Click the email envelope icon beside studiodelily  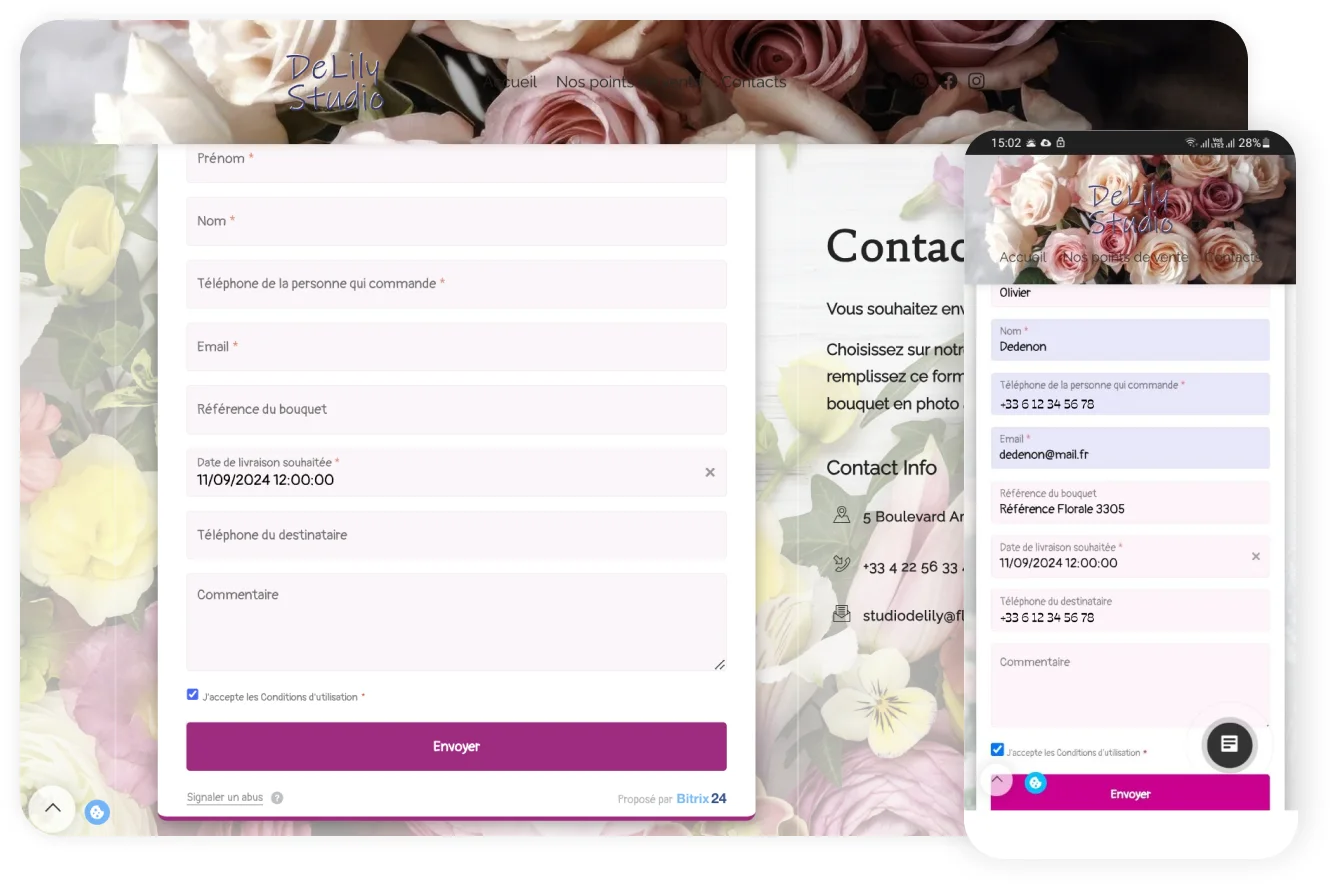click(841, 613)
